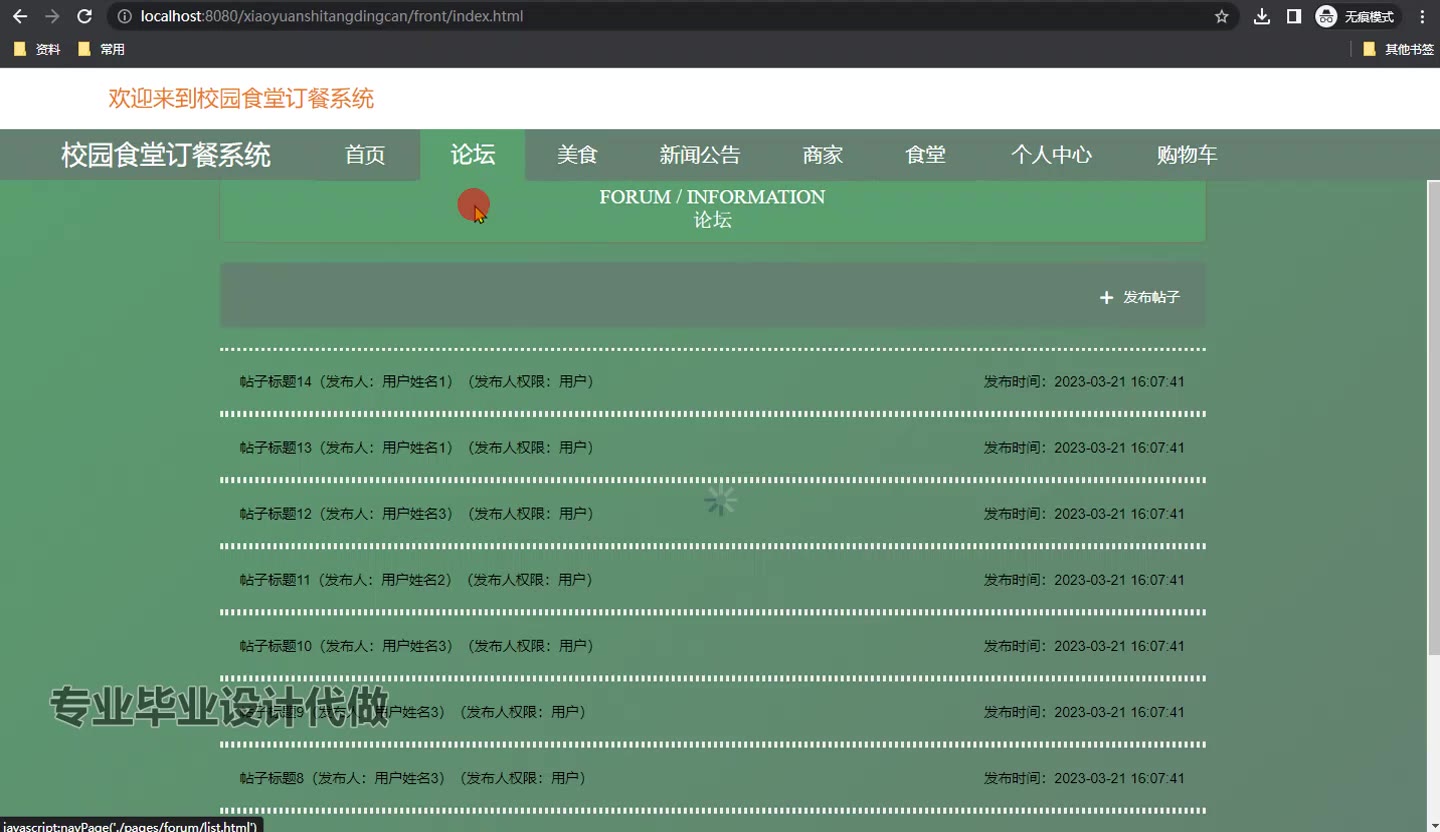
Task: Open the 资料 bookmark folder
Action: click(38, 49)
